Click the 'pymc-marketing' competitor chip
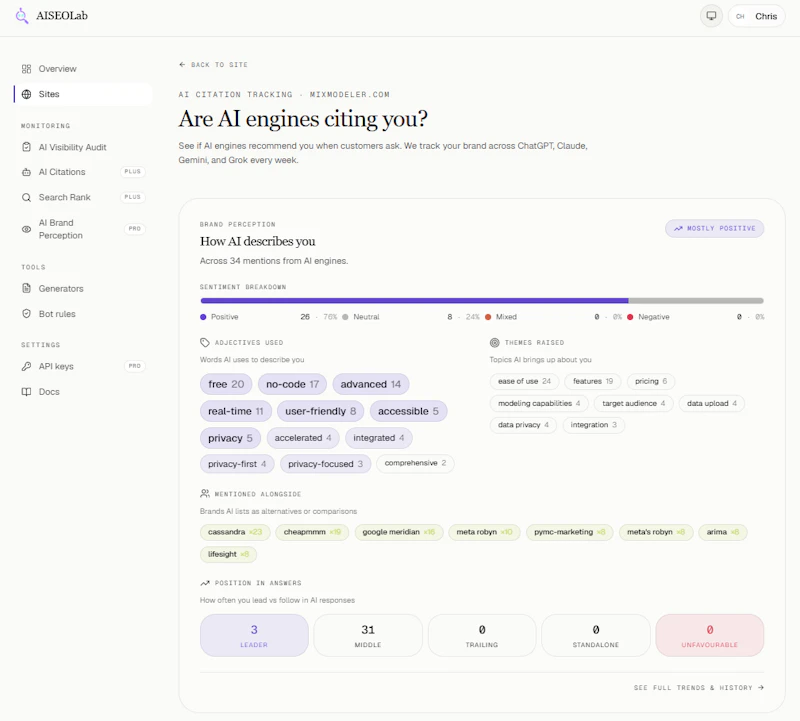Image resolution: width=800 pixels, height=721 pixels. [569, 532]
